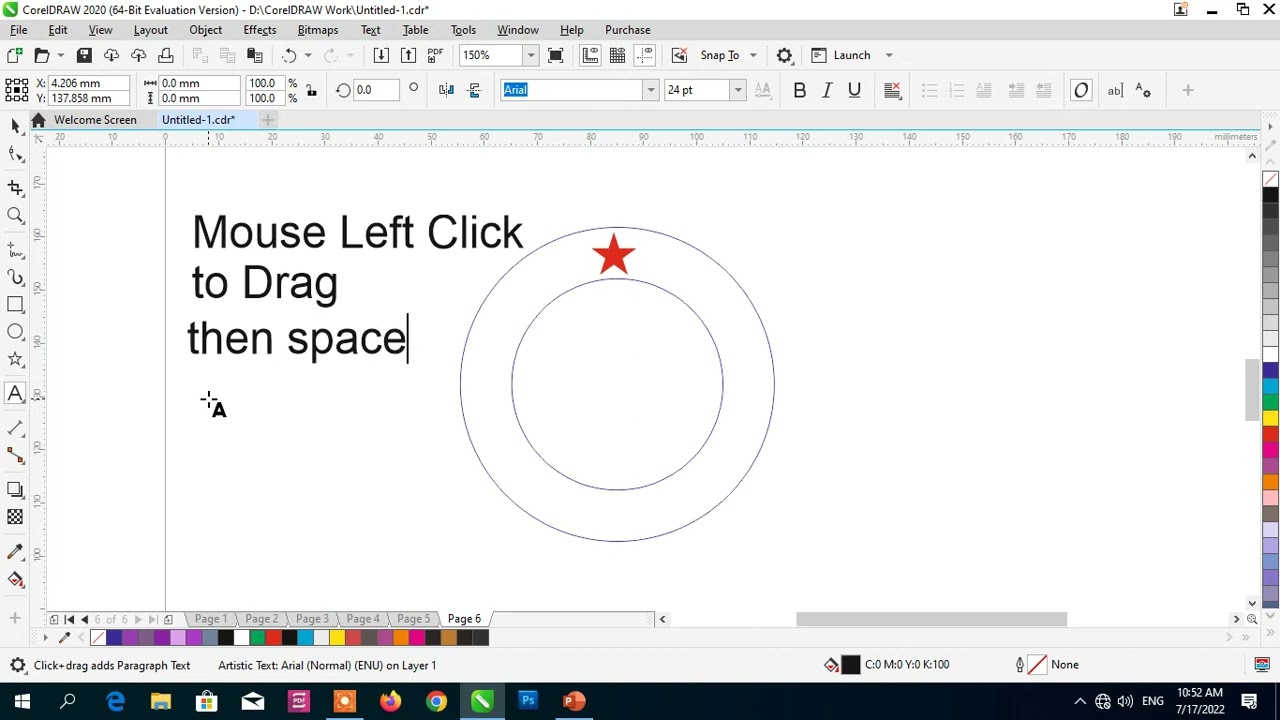Select the Transparency checkerboard tool
The height and width of the screenshot is (720, 1280).
(x=15, y=517)
